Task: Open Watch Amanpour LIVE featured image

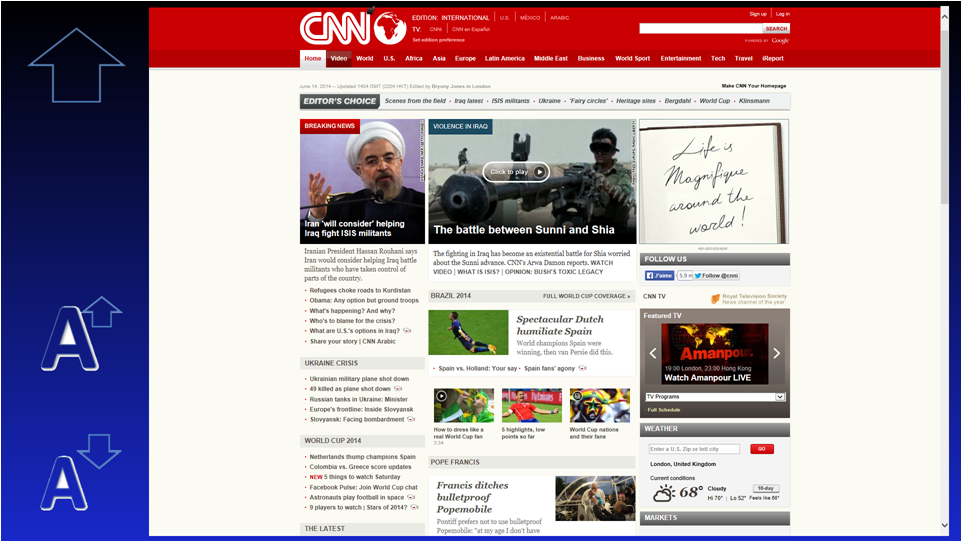Action: tap(715, 354)
